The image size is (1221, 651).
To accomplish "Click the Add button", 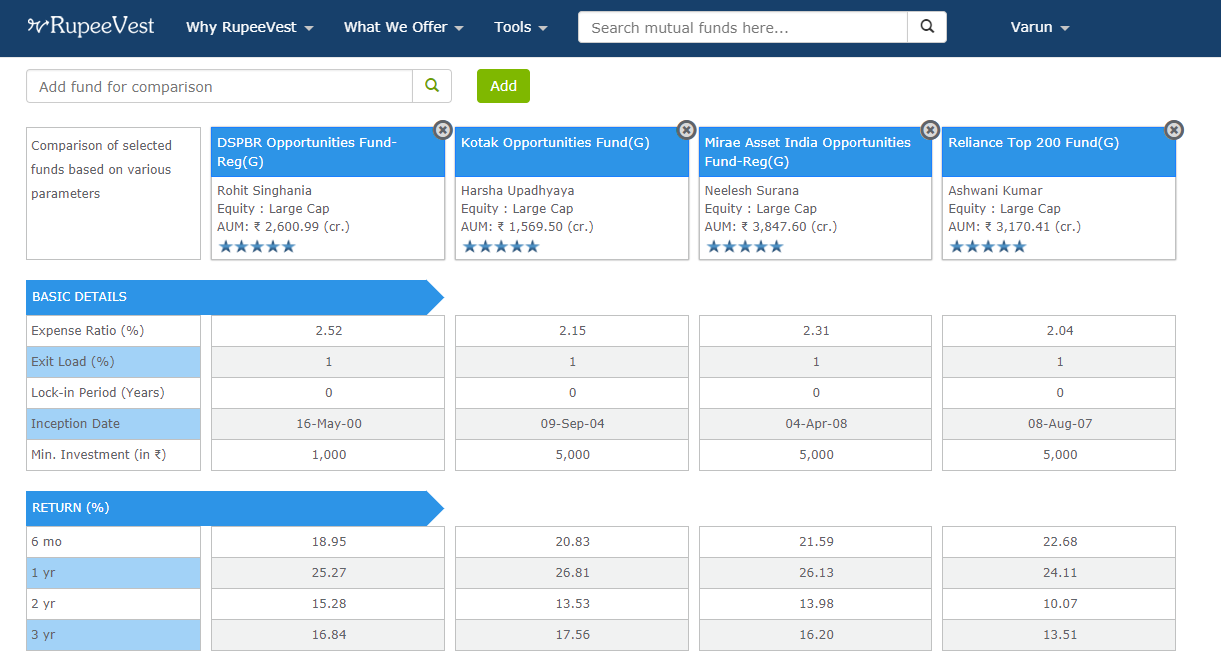I will (503, 86).
